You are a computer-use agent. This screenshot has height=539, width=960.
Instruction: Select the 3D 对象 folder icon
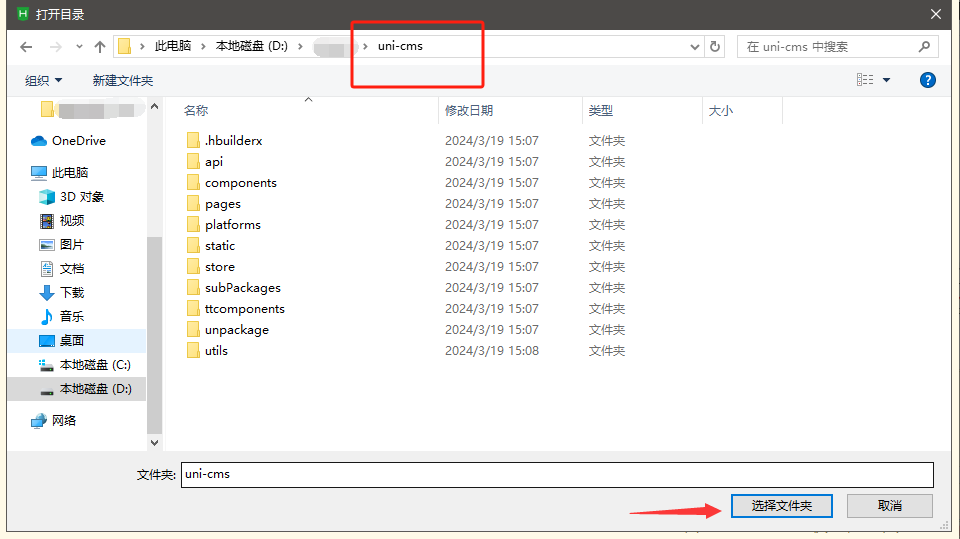point(47,197)
